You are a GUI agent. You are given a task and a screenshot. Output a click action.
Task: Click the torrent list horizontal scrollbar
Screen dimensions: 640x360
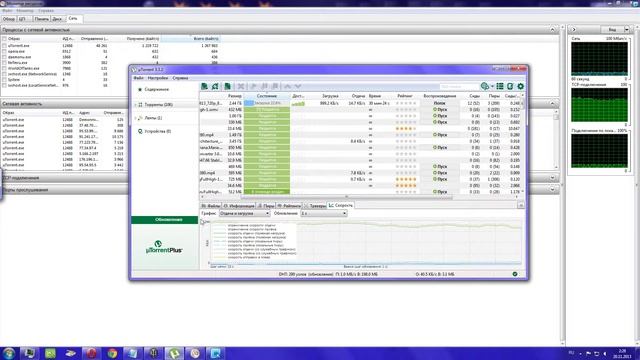[346, 197]
